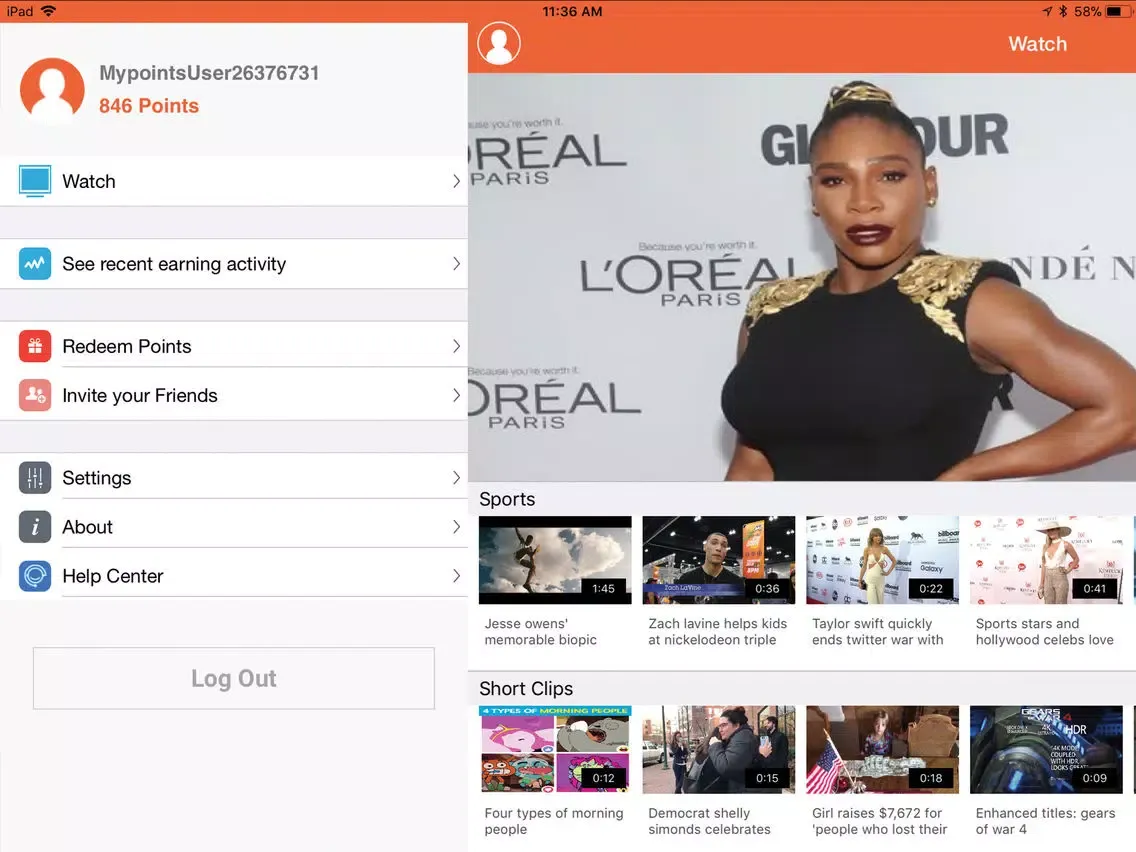Play the Sports stars and Hollywood celebs thumbnail
This screenshot has height=852, width=1136.
point(1046,560)
